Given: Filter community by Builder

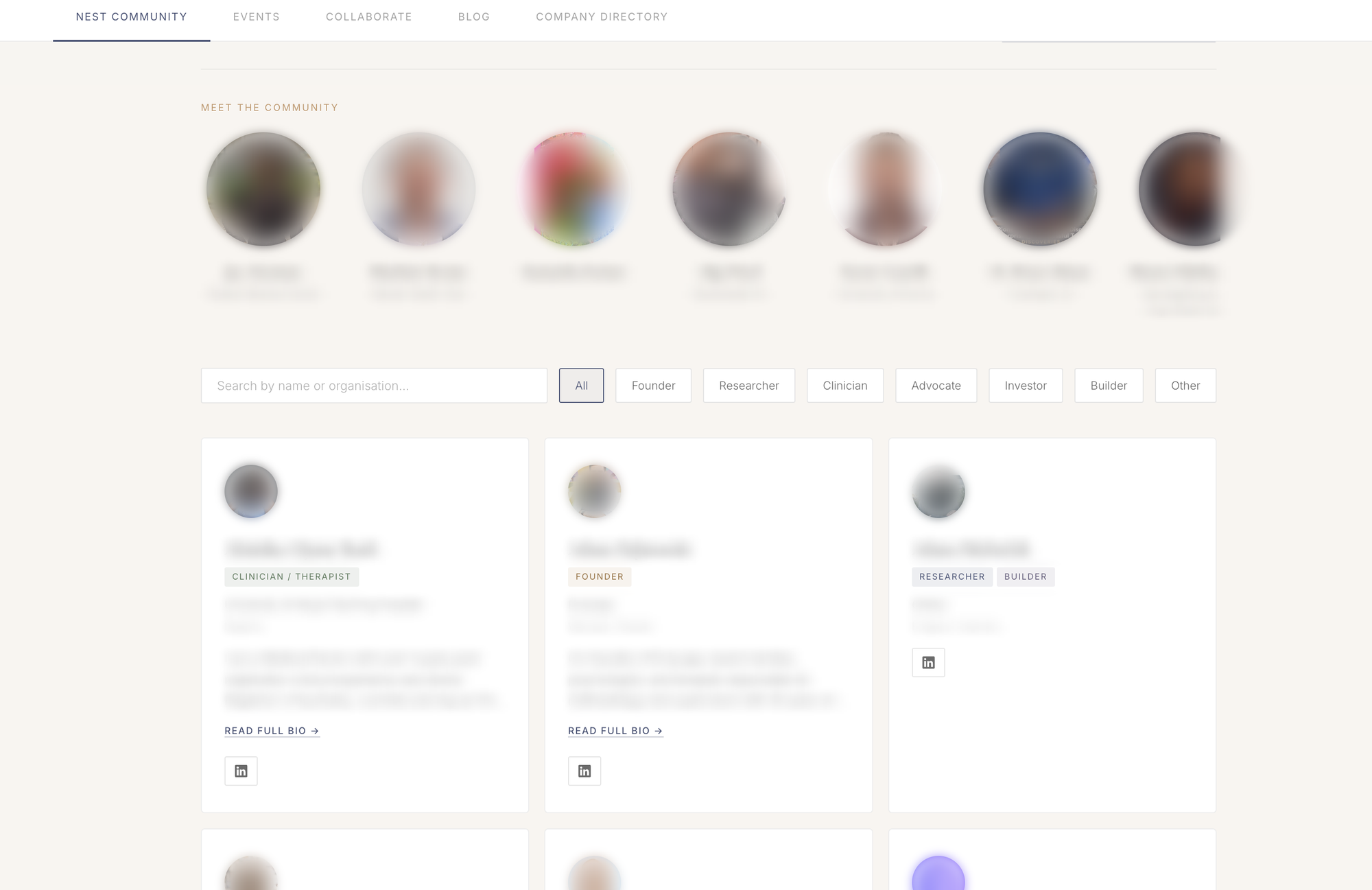Looking at the screenshot, I should (x=1109, y=386).
